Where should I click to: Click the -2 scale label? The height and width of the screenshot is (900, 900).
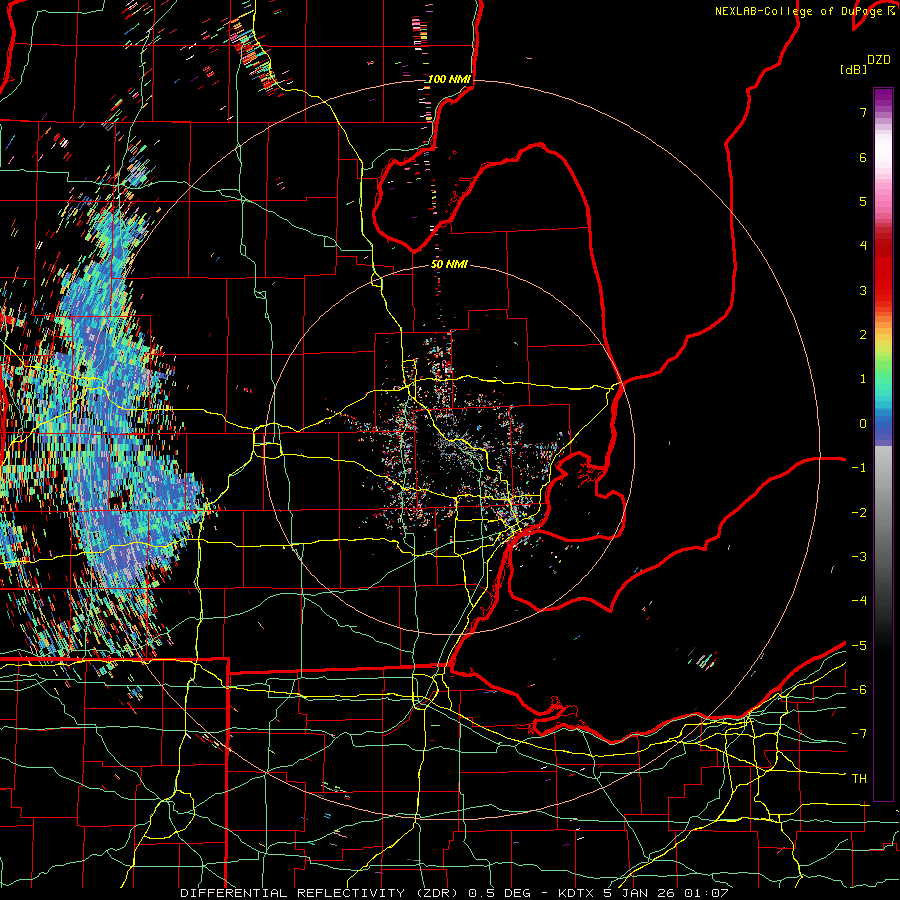859,513
